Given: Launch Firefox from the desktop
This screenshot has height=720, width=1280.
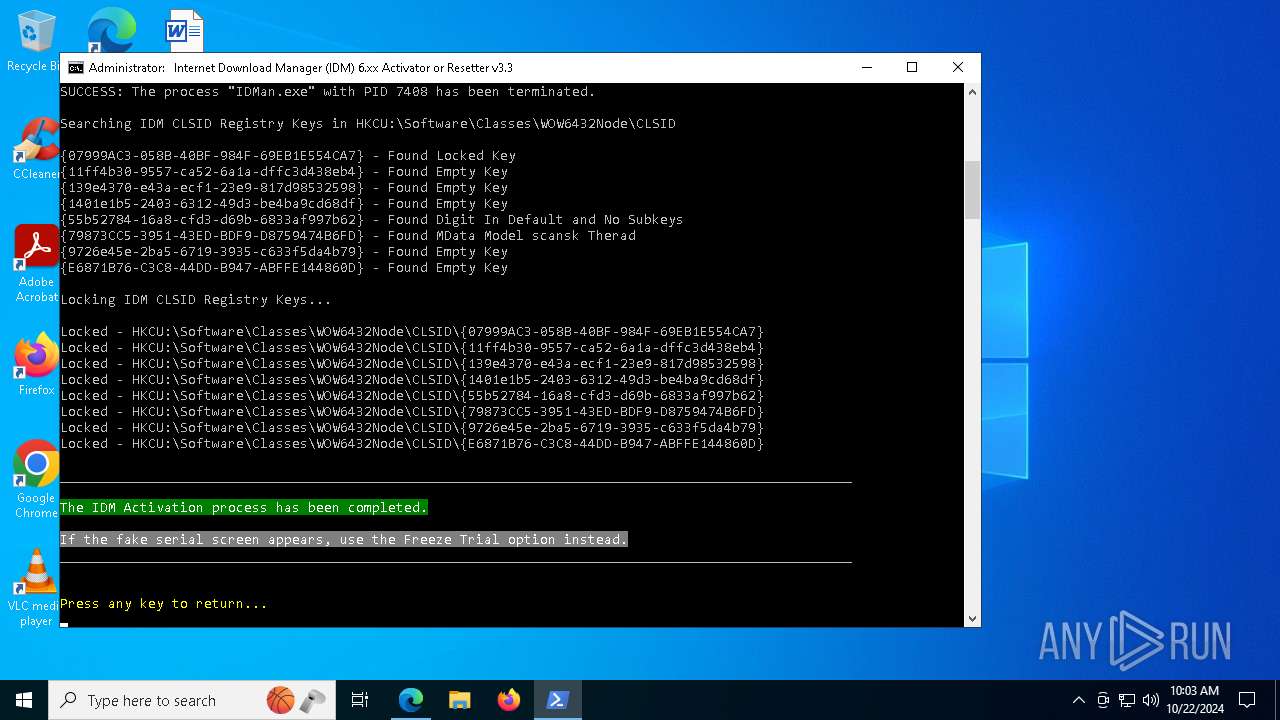Looking at the screenshot, I should point(36,365).
